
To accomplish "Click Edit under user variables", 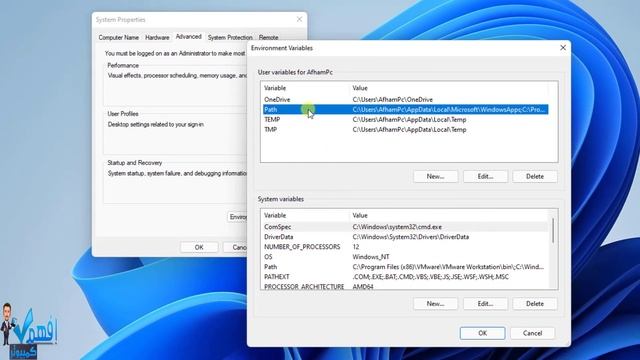I will pos(485,176).
